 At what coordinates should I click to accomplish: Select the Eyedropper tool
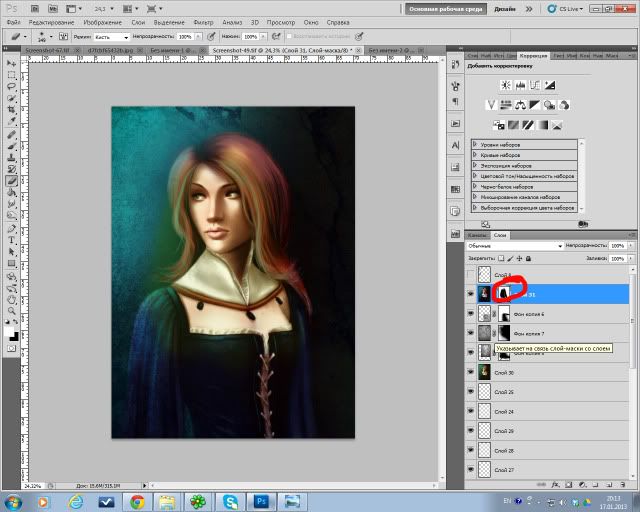coord(11,121)
